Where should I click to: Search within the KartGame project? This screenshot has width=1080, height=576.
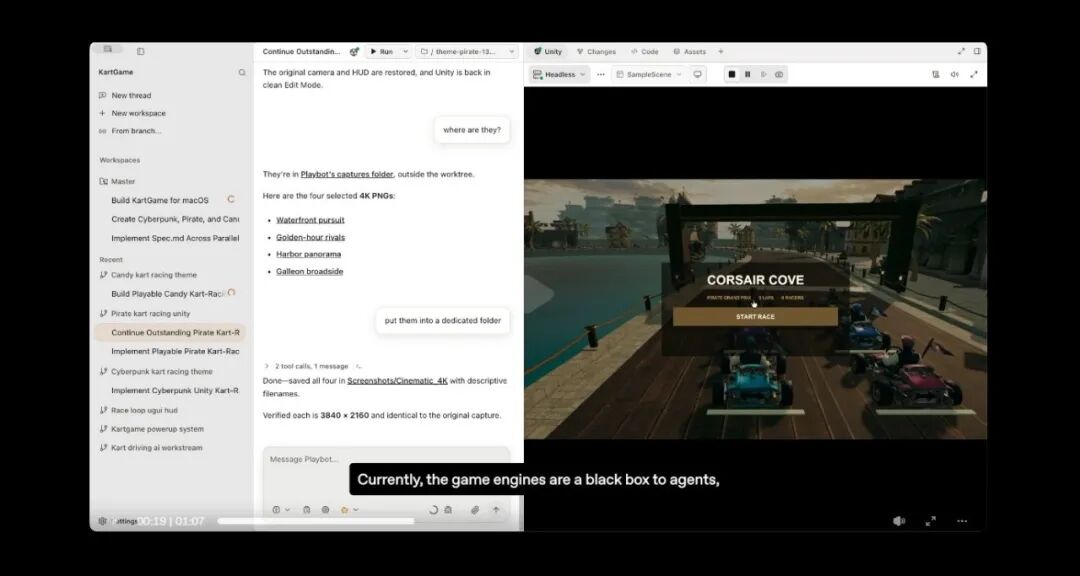[x=242, y=72]
